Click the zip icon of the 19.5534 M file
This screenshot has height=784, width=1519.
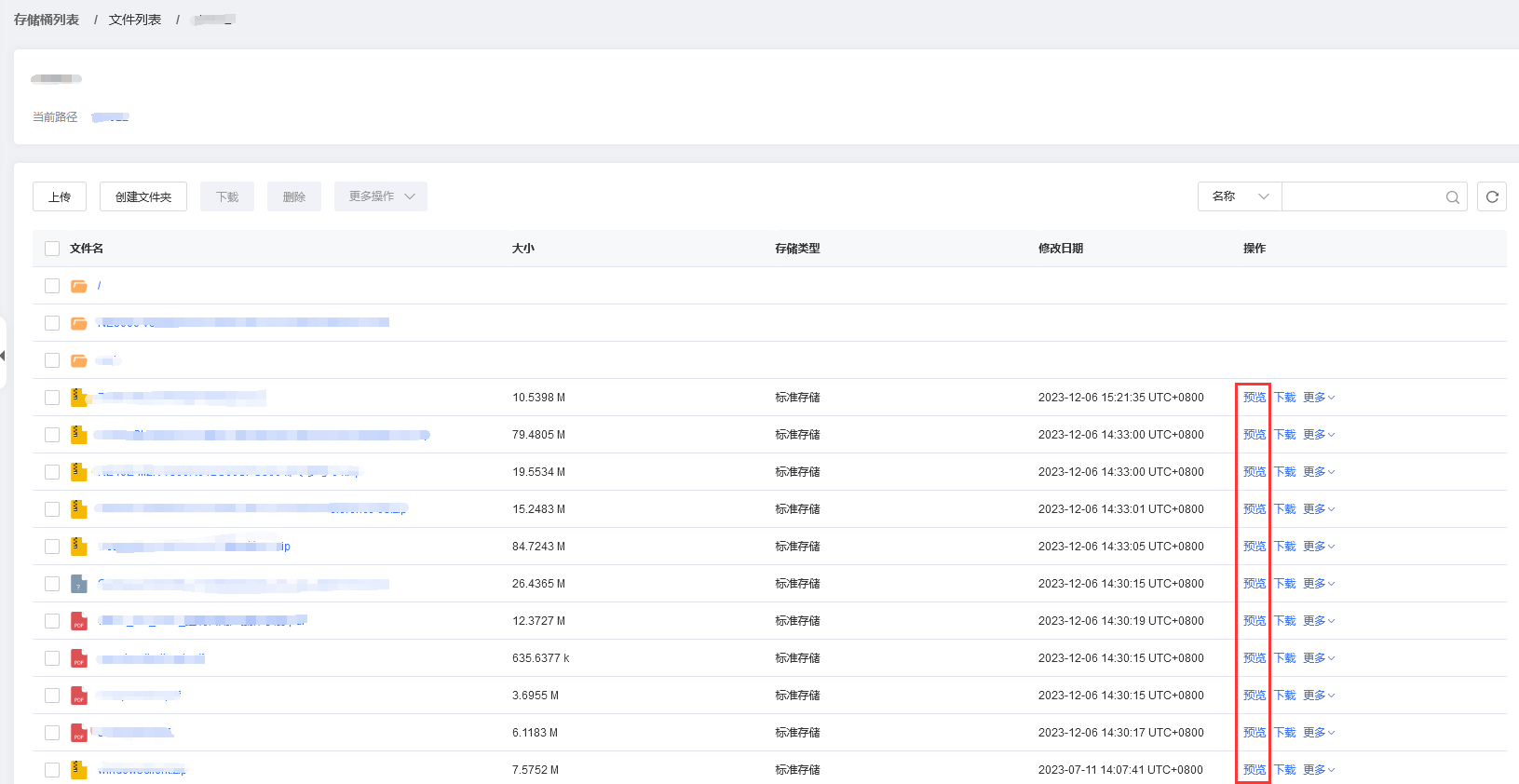point(79,472)
